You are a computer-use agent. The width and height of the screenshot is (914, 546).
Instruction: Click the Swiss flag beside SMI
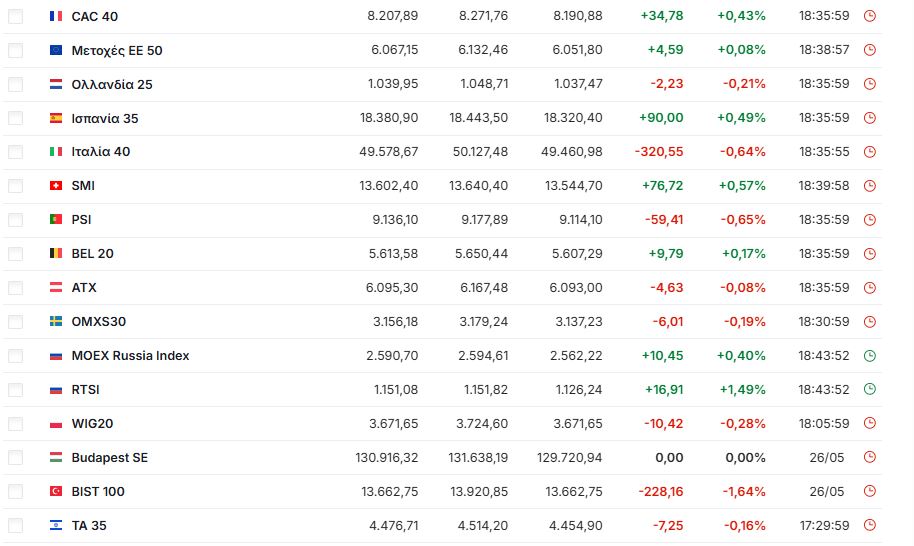tap(56, 186)
